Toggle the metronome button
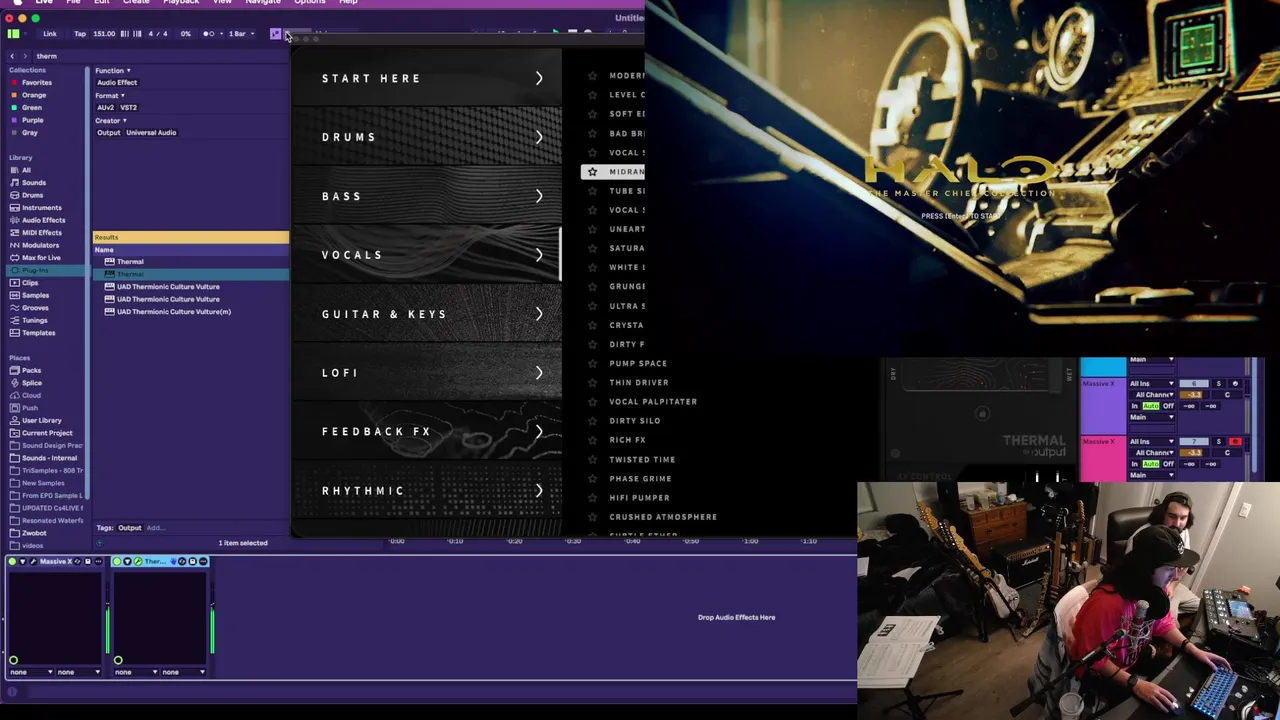 pyautogui.click(x=209, y=34)
